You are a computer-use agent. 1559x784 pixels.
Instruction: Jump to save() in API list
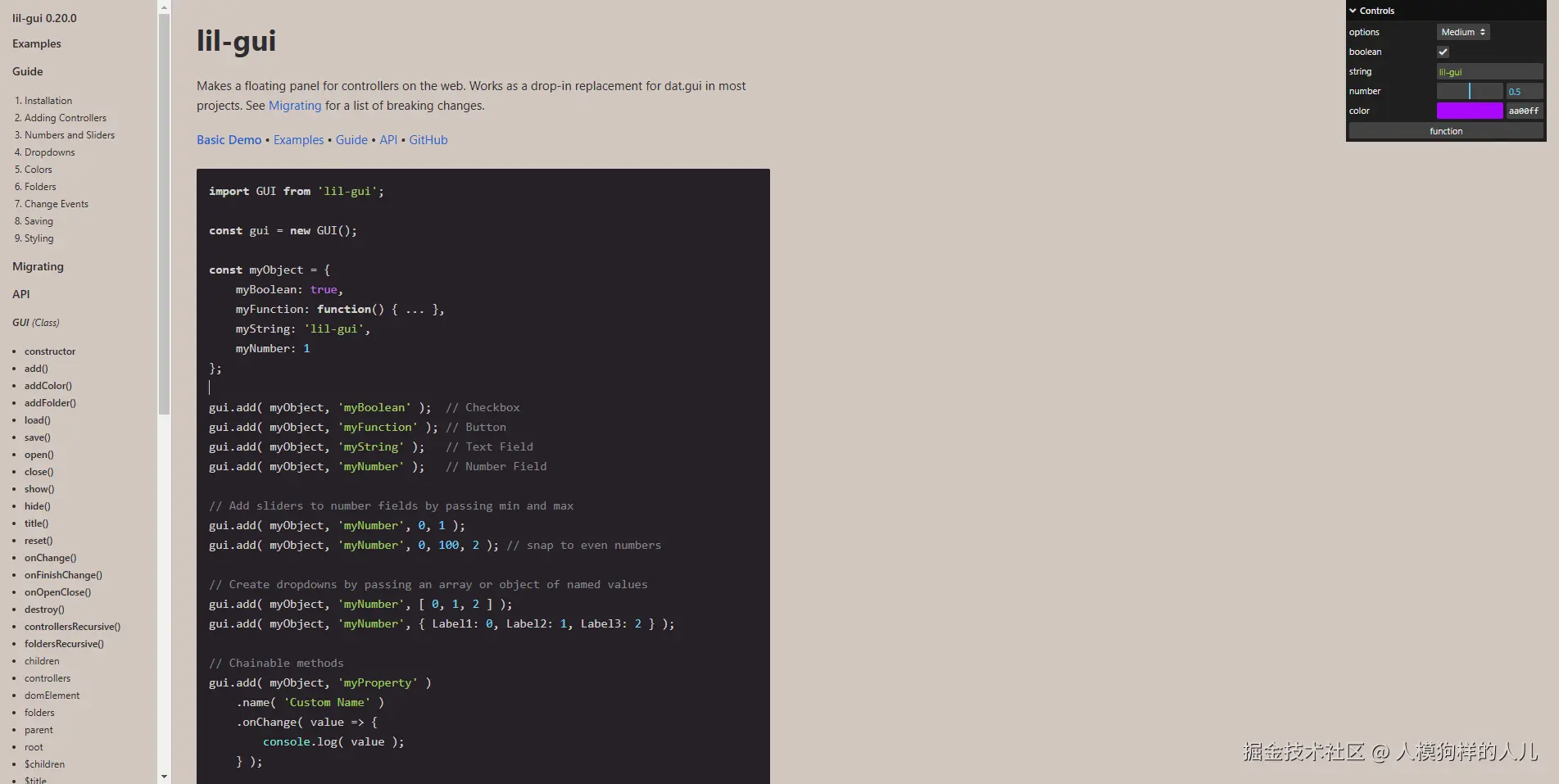coord(38,437)
